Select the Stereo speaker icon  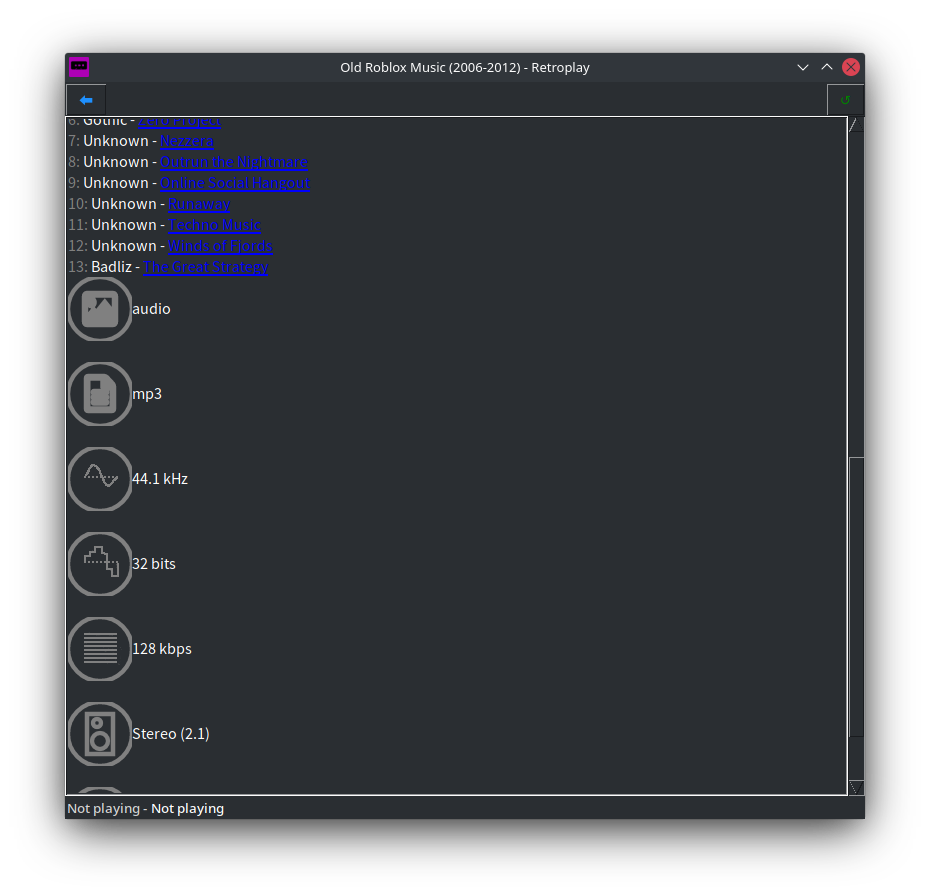coord(100,734)
